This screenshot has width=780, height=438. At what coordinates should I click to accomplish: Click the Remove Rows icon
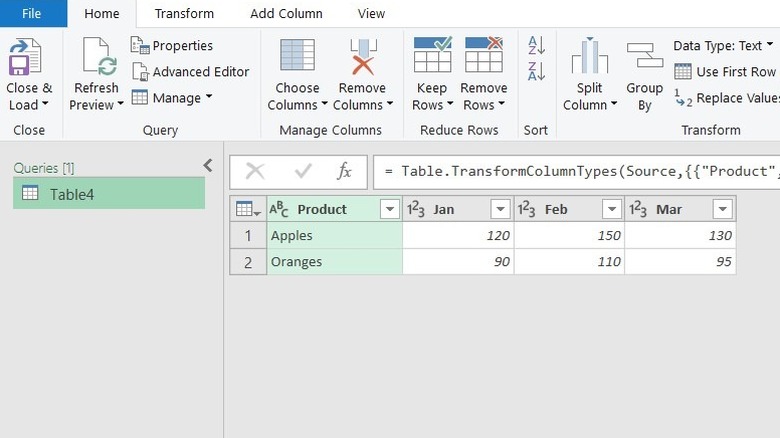point(484,54)
